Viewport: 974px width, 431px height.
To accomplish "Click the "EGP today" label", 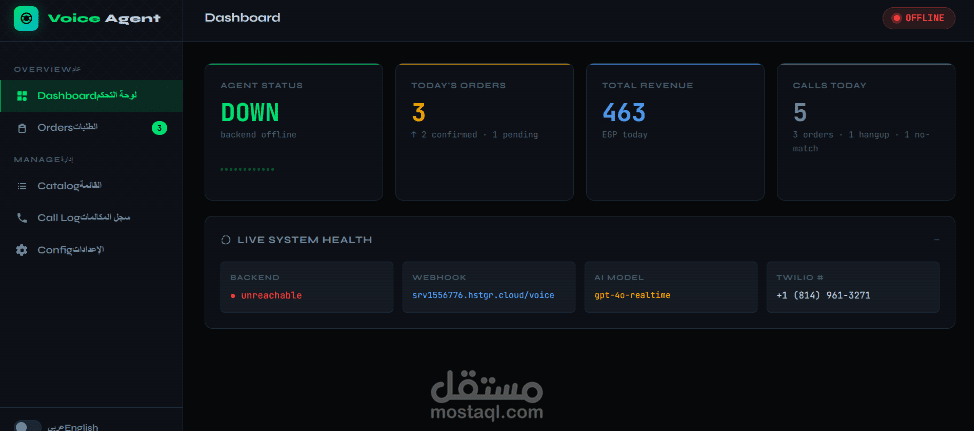I will 625,135.
